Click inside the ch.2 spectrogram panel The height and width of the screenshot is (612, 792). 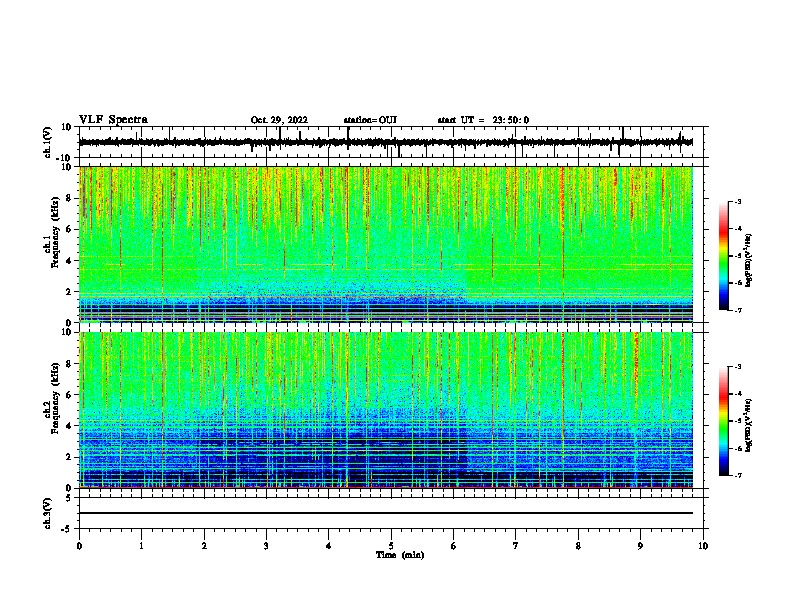point(385,410)
